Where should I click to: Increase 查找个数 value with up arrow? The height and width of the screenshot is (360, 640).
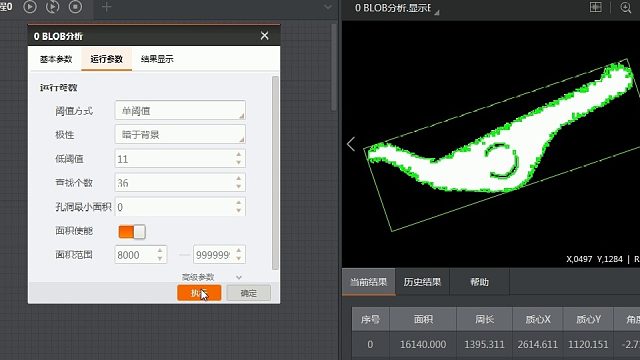click(239, 178)
